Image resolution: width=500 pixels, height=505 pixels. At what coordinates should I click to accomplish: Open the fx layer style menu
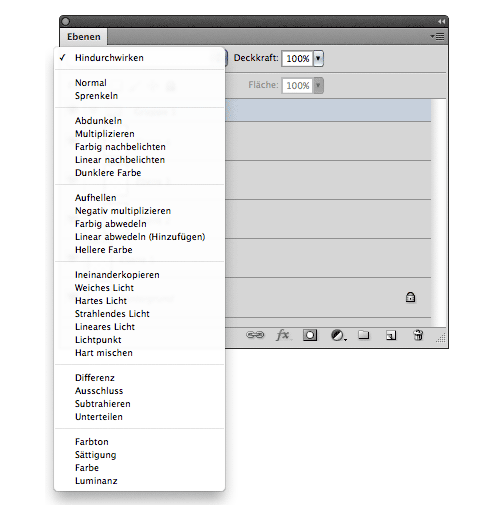click(283, 335)
